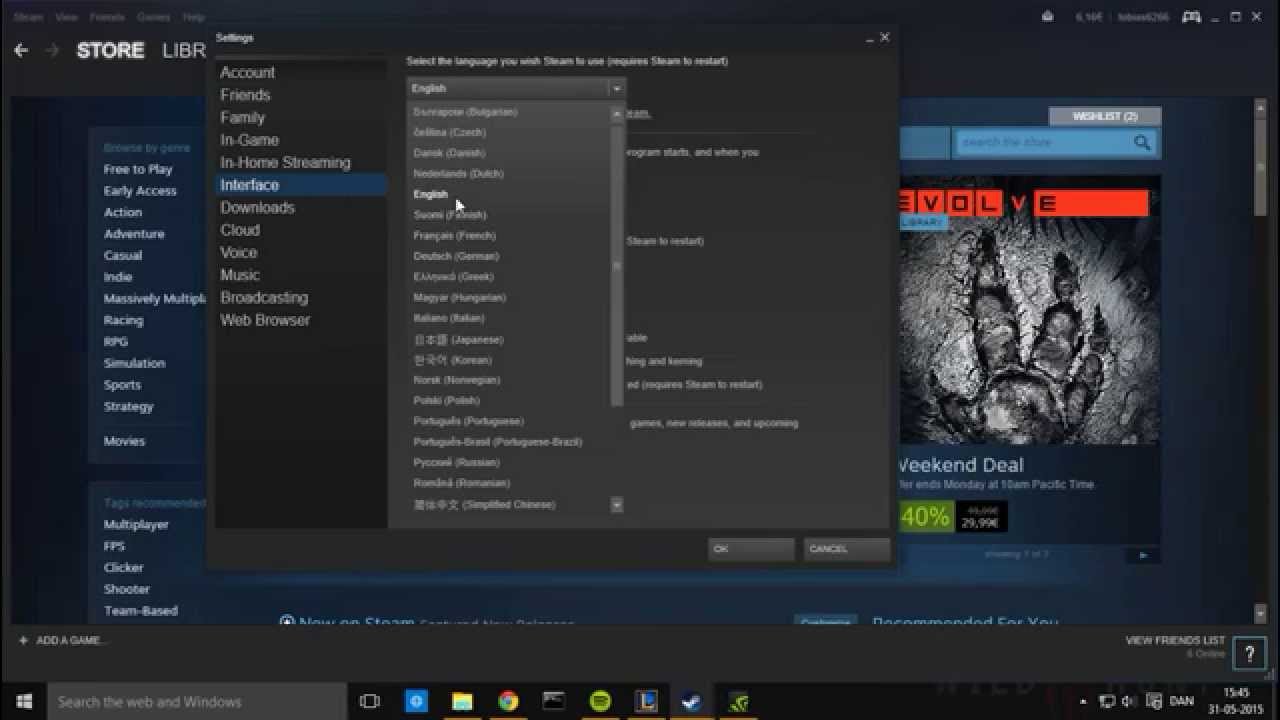Open Windows Start menu

coord(24,701)
